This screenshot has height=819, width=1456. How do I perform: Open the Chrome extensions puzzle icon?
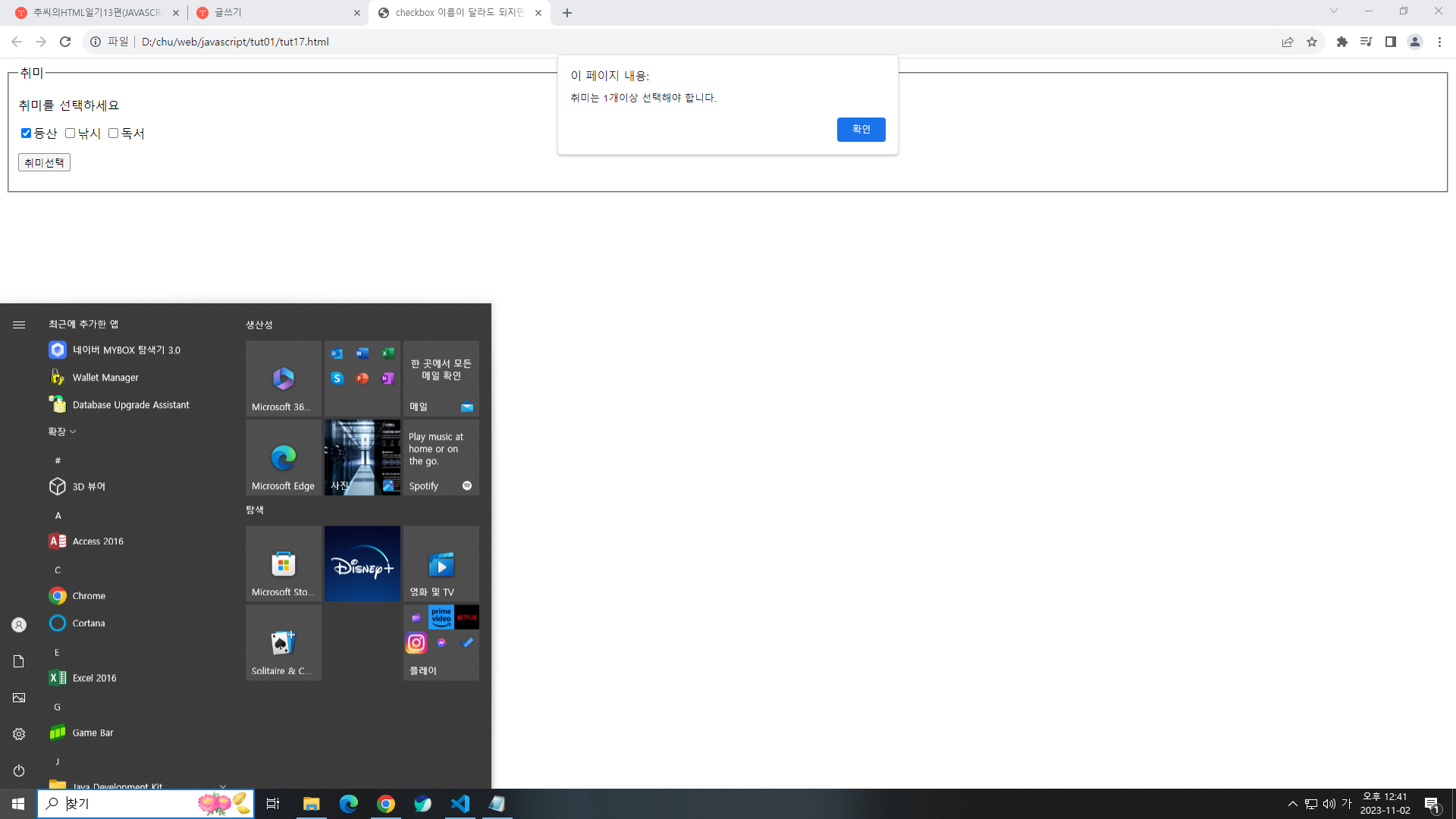coord(1341,42)
